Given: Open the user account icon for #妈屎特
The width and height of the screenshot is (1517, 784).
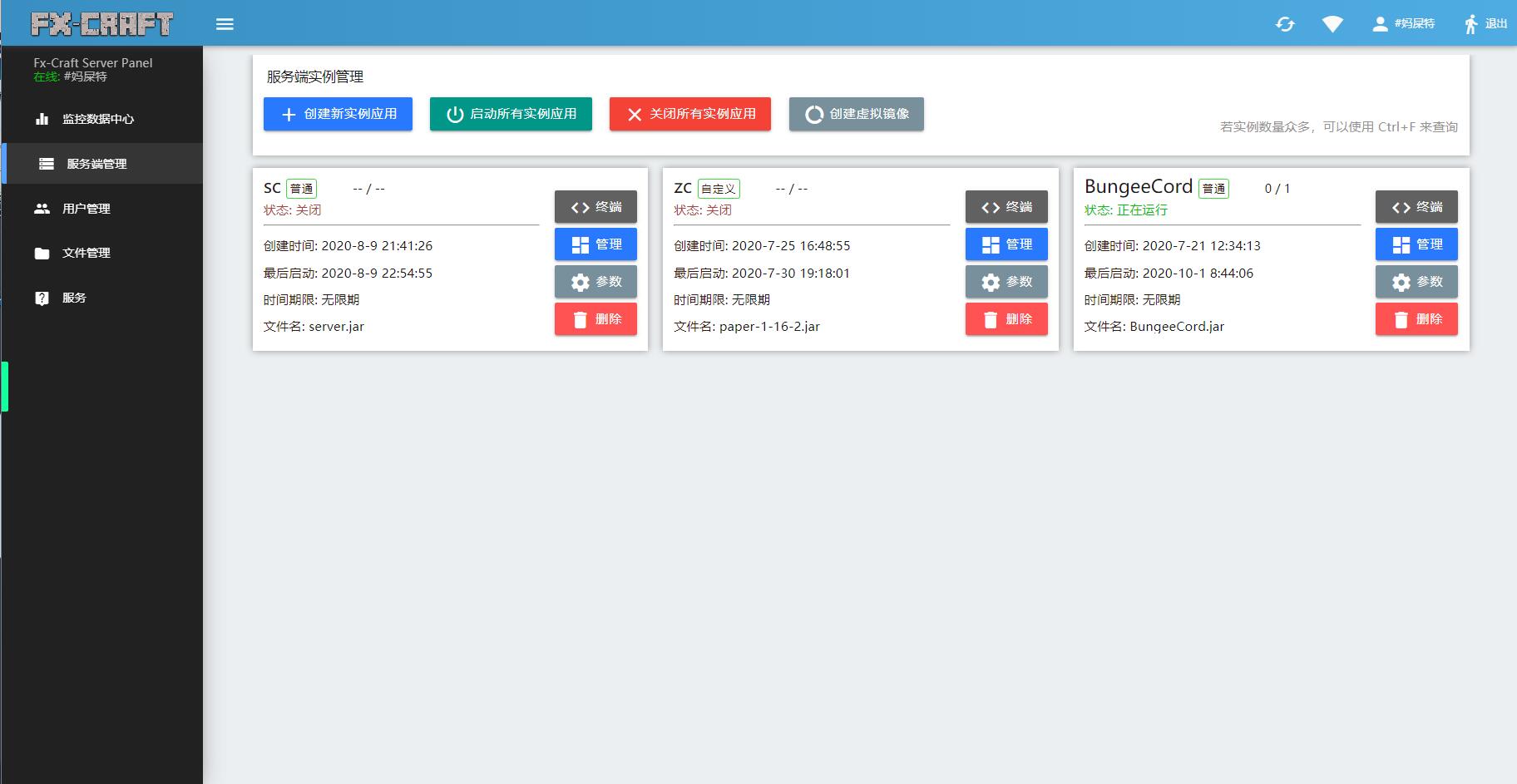Looking at the screenshot, I should point(1379,23).
